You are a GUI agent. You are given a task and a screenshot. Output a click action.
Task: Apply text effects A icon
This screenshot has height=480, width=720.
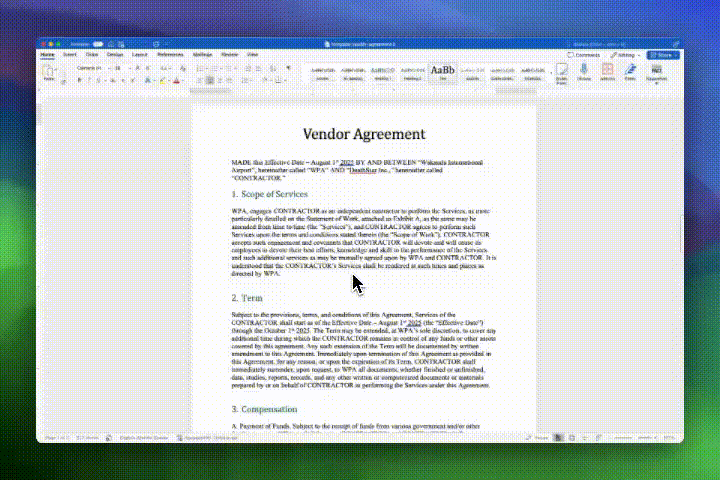[148, 80]
